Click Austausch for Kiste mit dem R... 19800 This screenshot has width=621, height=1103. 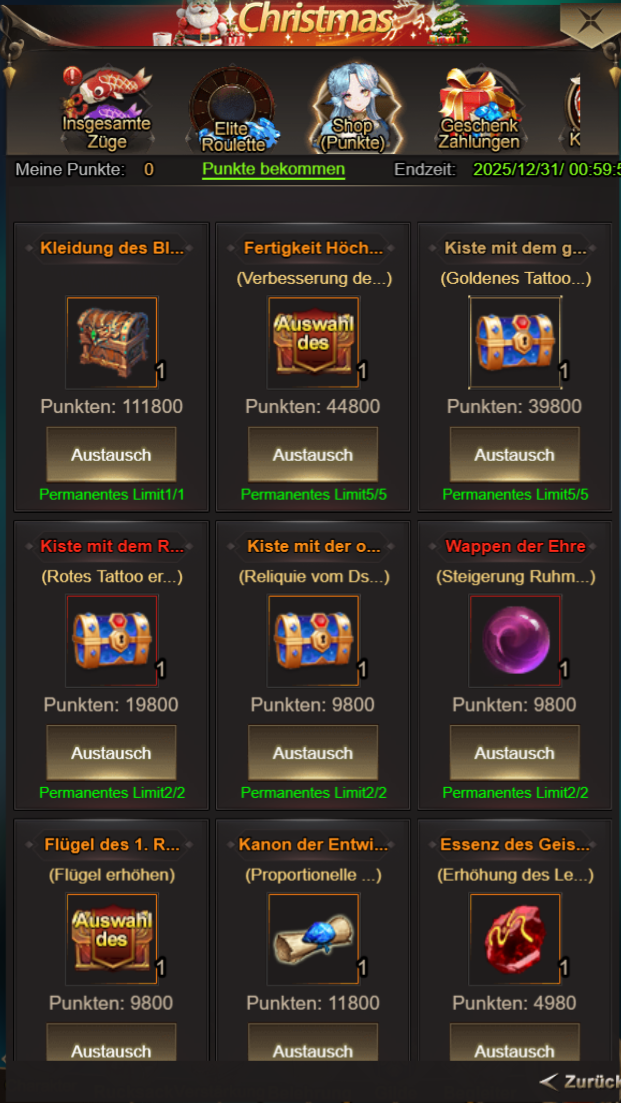111,753
